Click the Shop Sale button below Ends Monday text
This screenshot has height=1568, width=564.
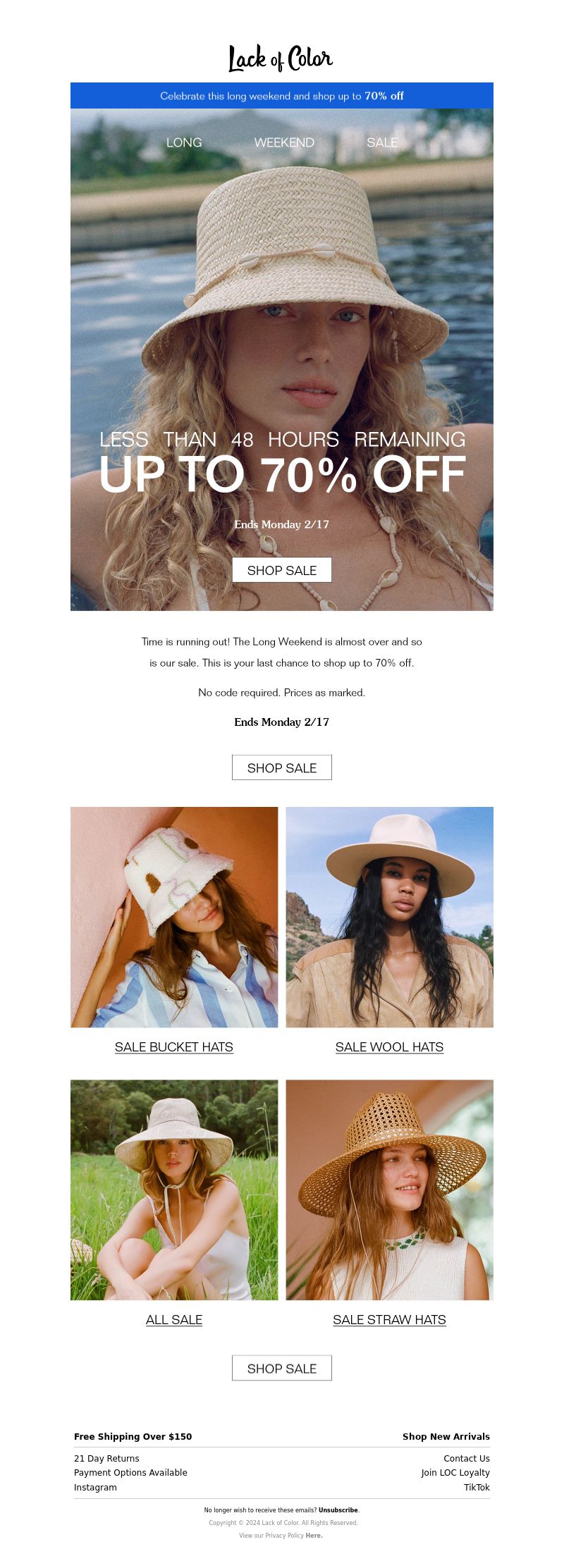(x=282, y=767)
